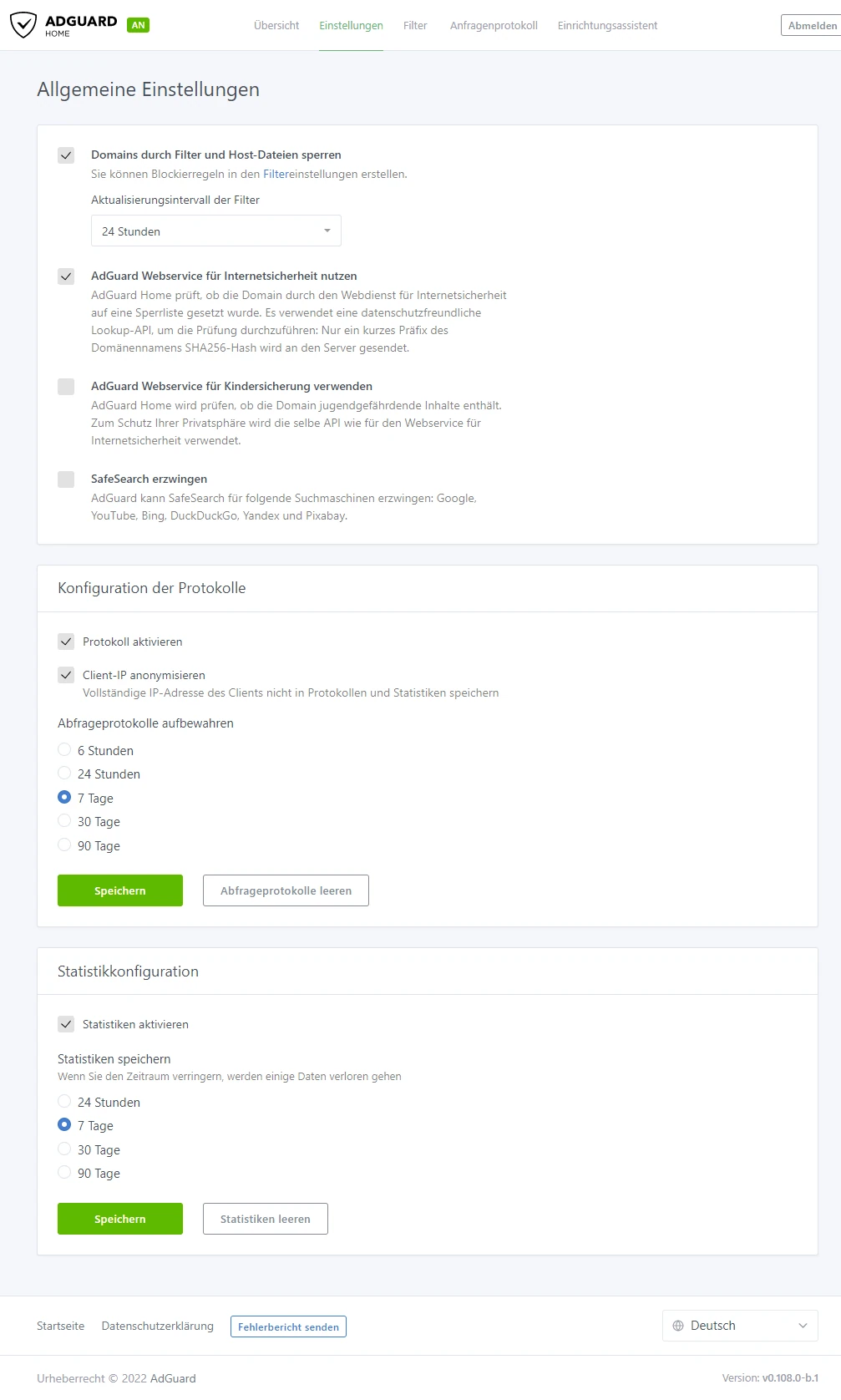Go to the Übersicht tab

pyautogui.click(x=276, y=26)
